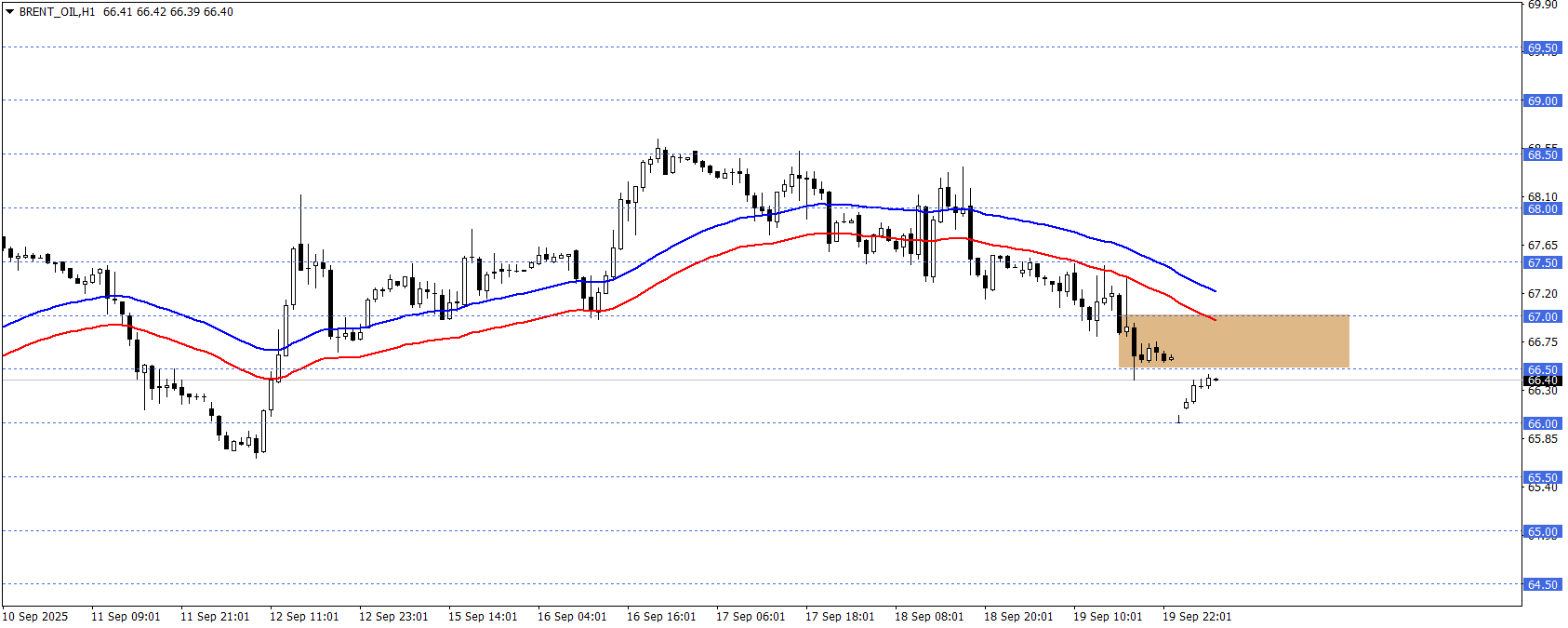Click the 11 Sep 21:01 time label
Image resolution: width=1568 pixels, height=628 pixels.
[215, 616]
